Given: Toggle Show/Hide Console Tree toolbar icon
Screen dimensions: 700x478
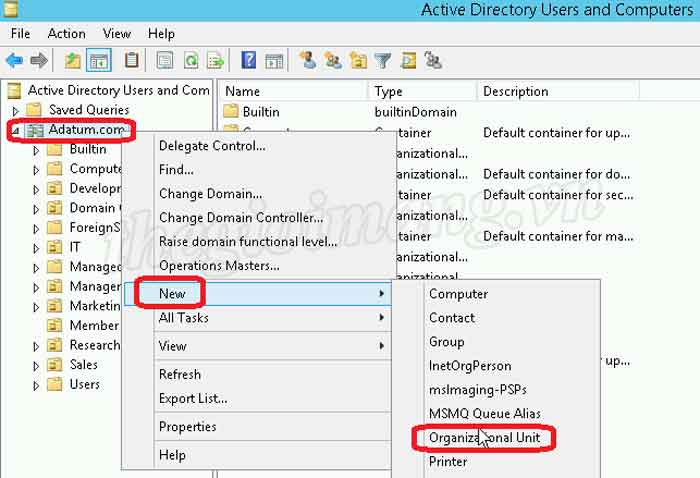Looking at the screenshot, I should (99, 60).
